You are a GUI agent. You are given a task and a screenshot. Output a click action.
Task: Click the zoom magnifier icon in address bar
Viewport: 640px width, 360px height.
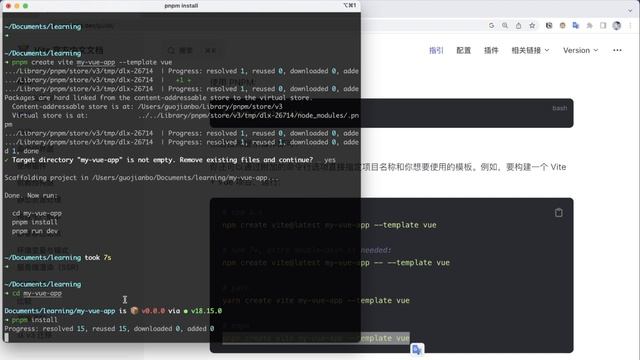tap(505, 25)
